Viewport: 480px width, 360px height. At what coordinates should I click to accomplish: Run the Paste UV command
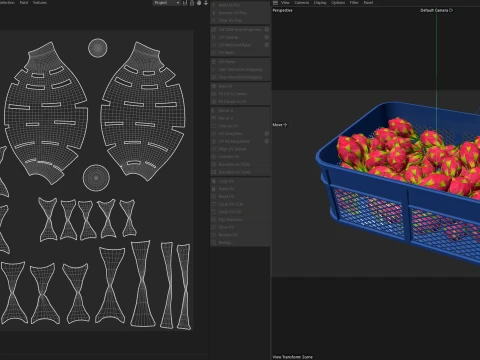240,189
